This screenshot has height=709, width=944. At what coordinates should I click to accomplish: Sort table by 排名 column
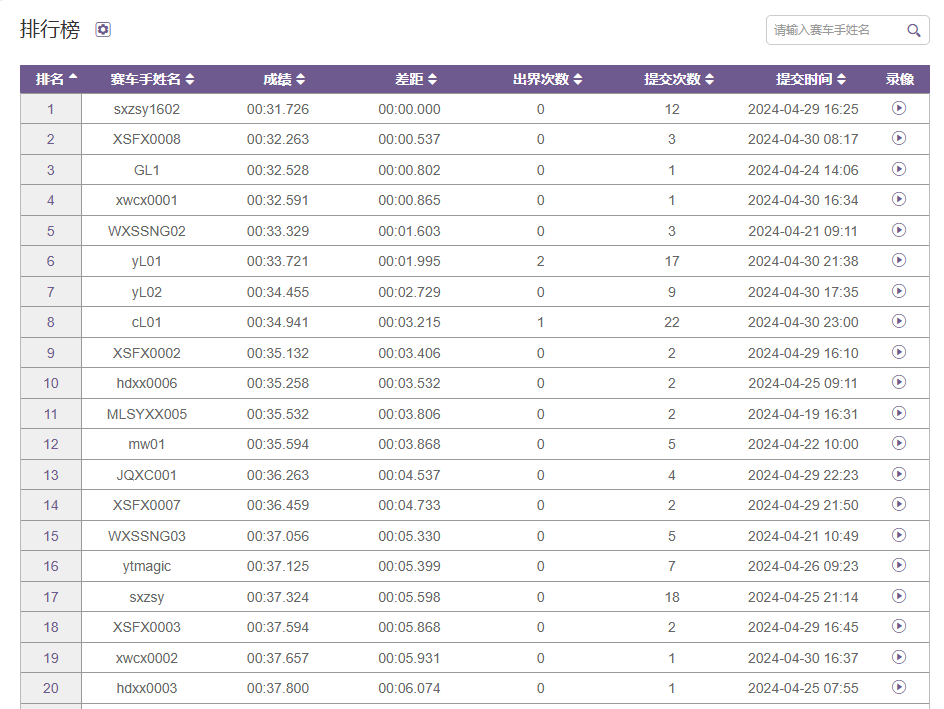pyautogui.click(x=57, y=79)
